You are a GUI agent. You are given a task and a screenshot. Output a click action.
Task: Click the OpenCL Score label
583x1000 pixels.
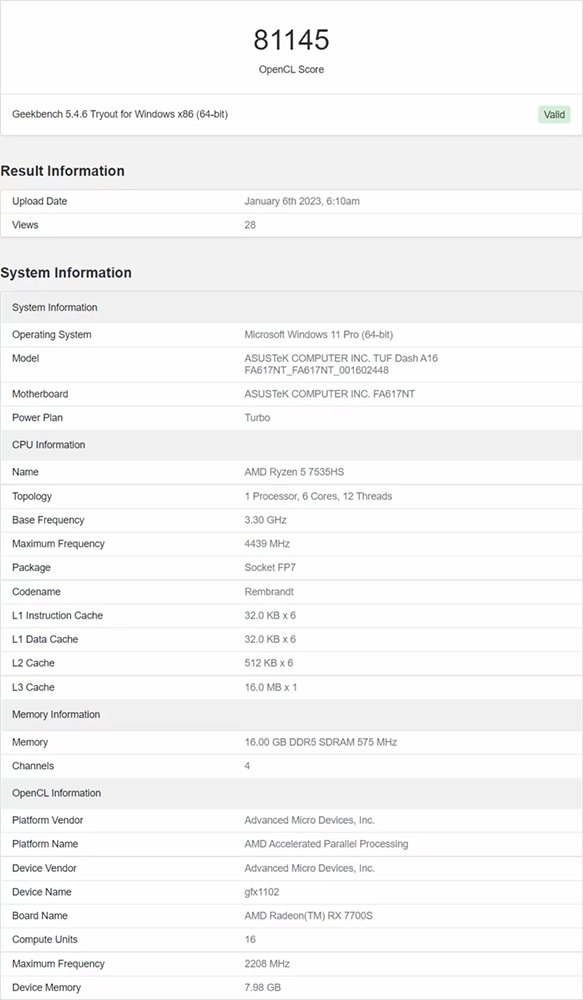[292, 70]
